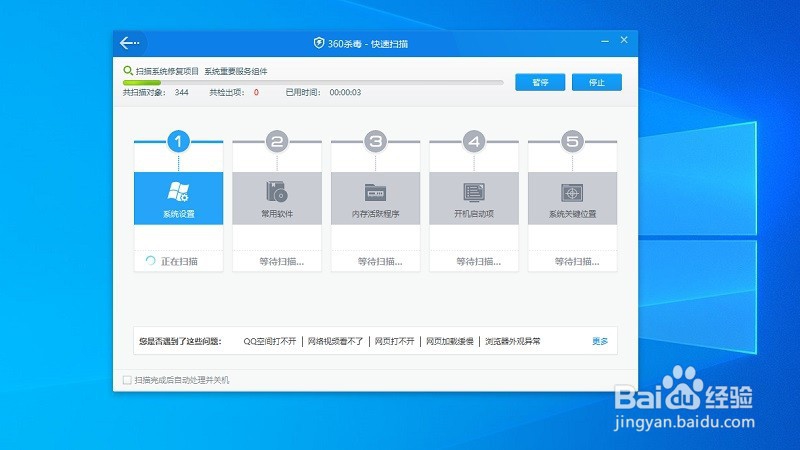
Task: Open QQ空间打不开 problem link
Action: [270, 341]
